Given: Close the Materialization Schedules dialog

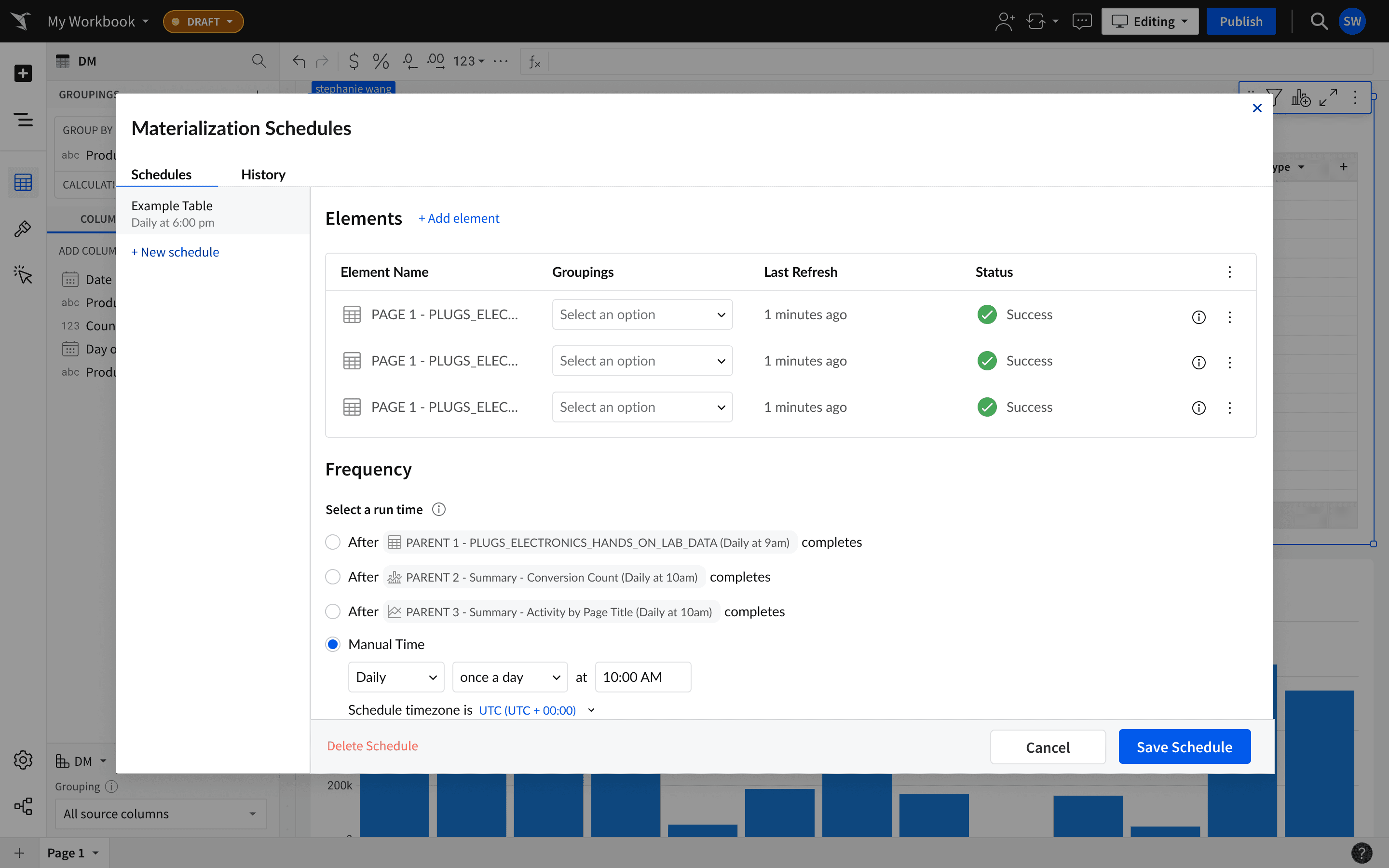Looking at the screenshot, I should tap(1257, 108).
